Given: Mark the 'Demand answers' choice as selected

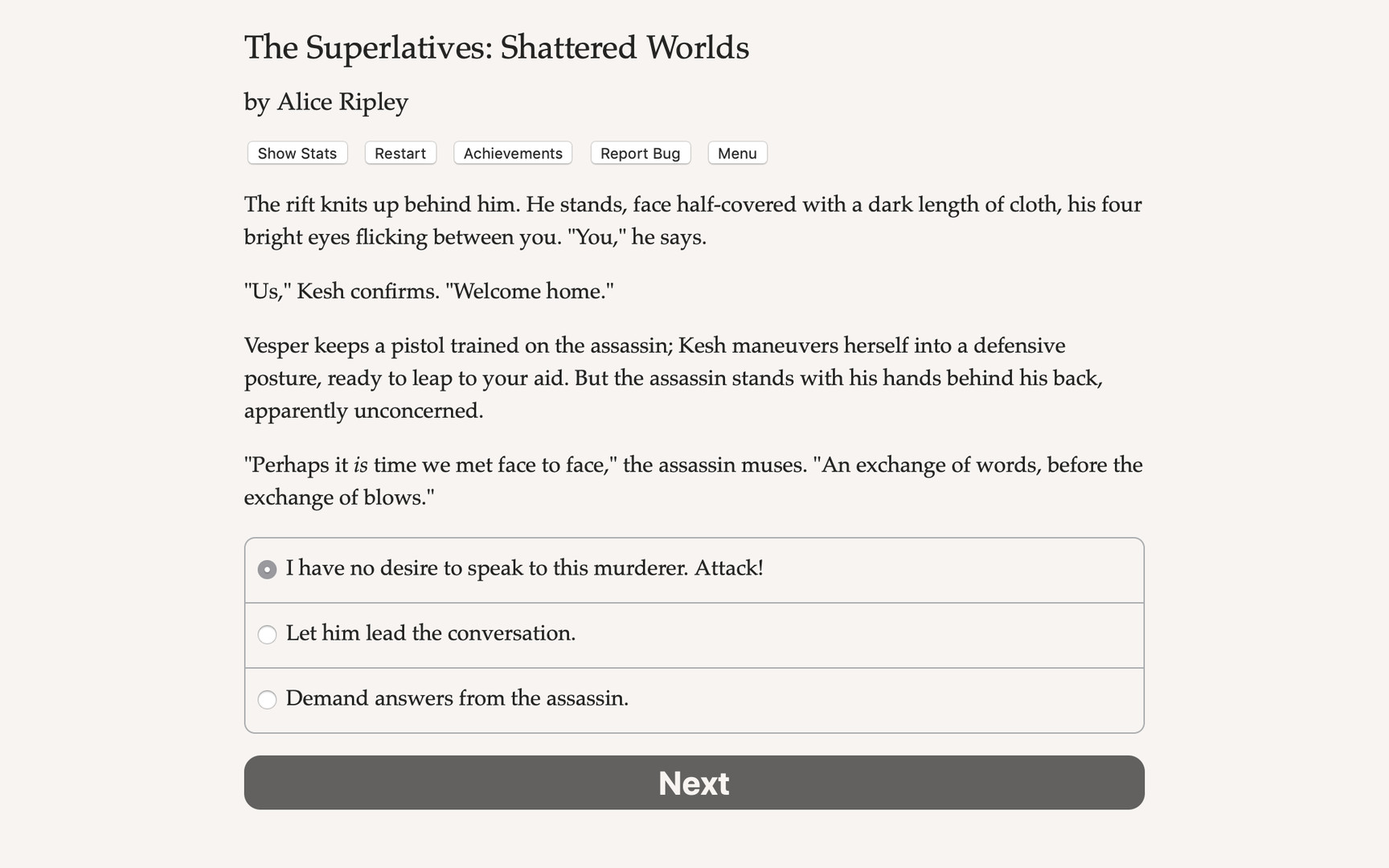Looking at the screenshot, I should tap(267, 700).
